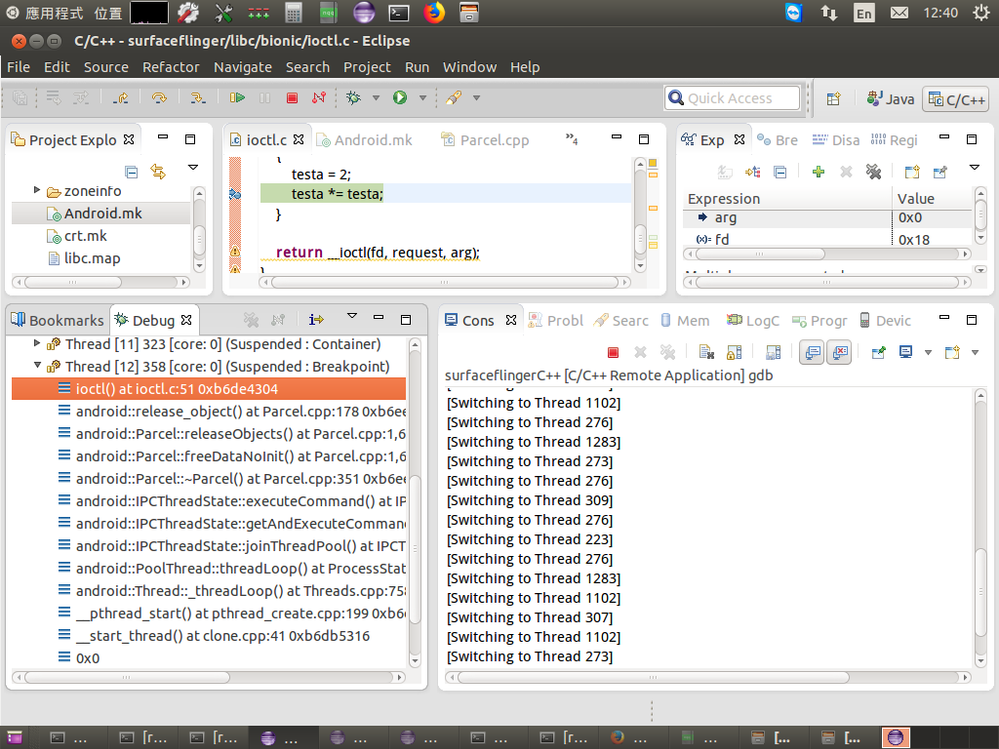Terminate the console process with red square
Image resolution: width=999 pixels, height=749 pixels.
click(613, 352)
